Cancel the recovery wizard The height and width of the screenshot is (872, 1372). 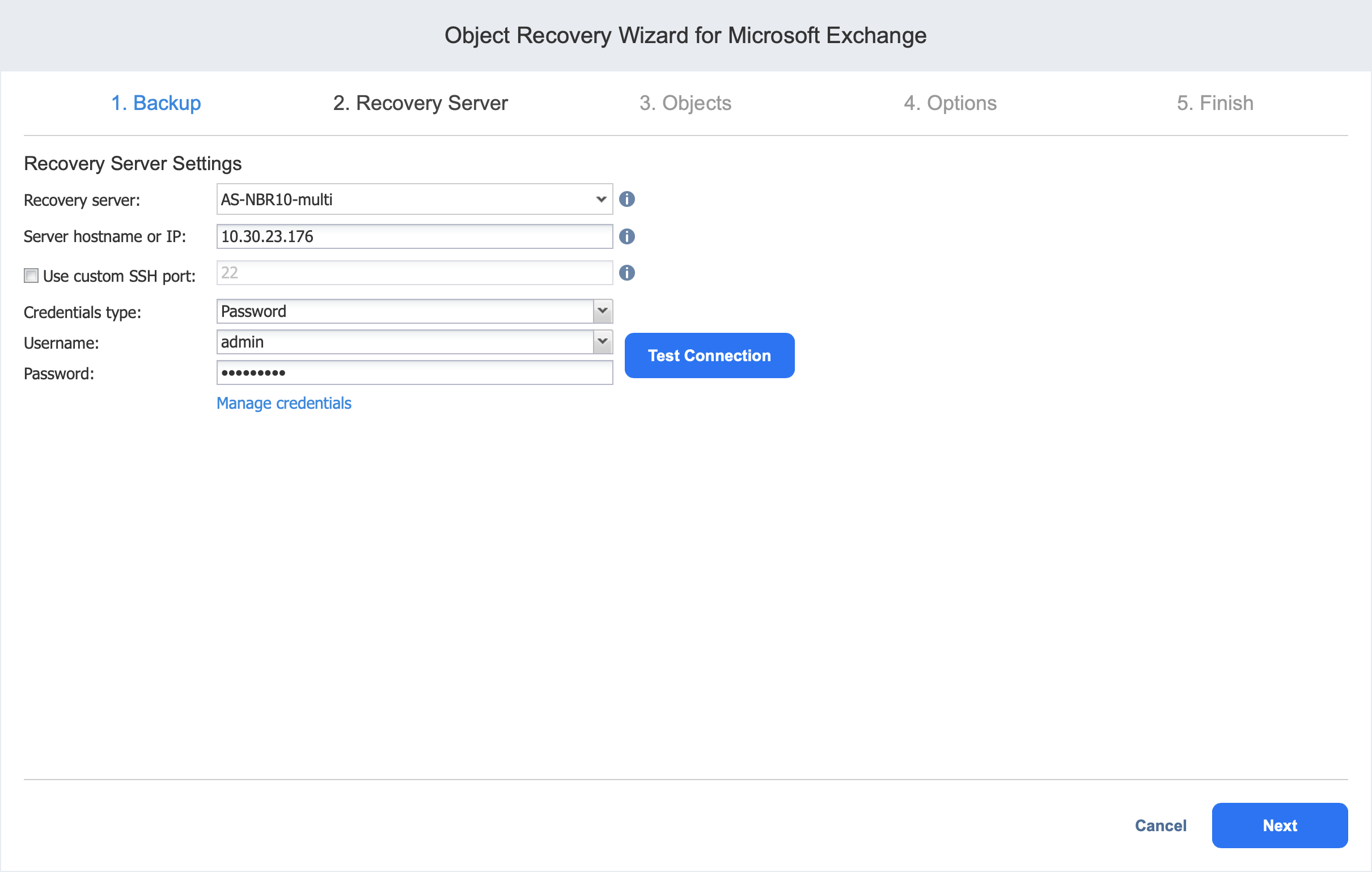(x=1160, y=826)
